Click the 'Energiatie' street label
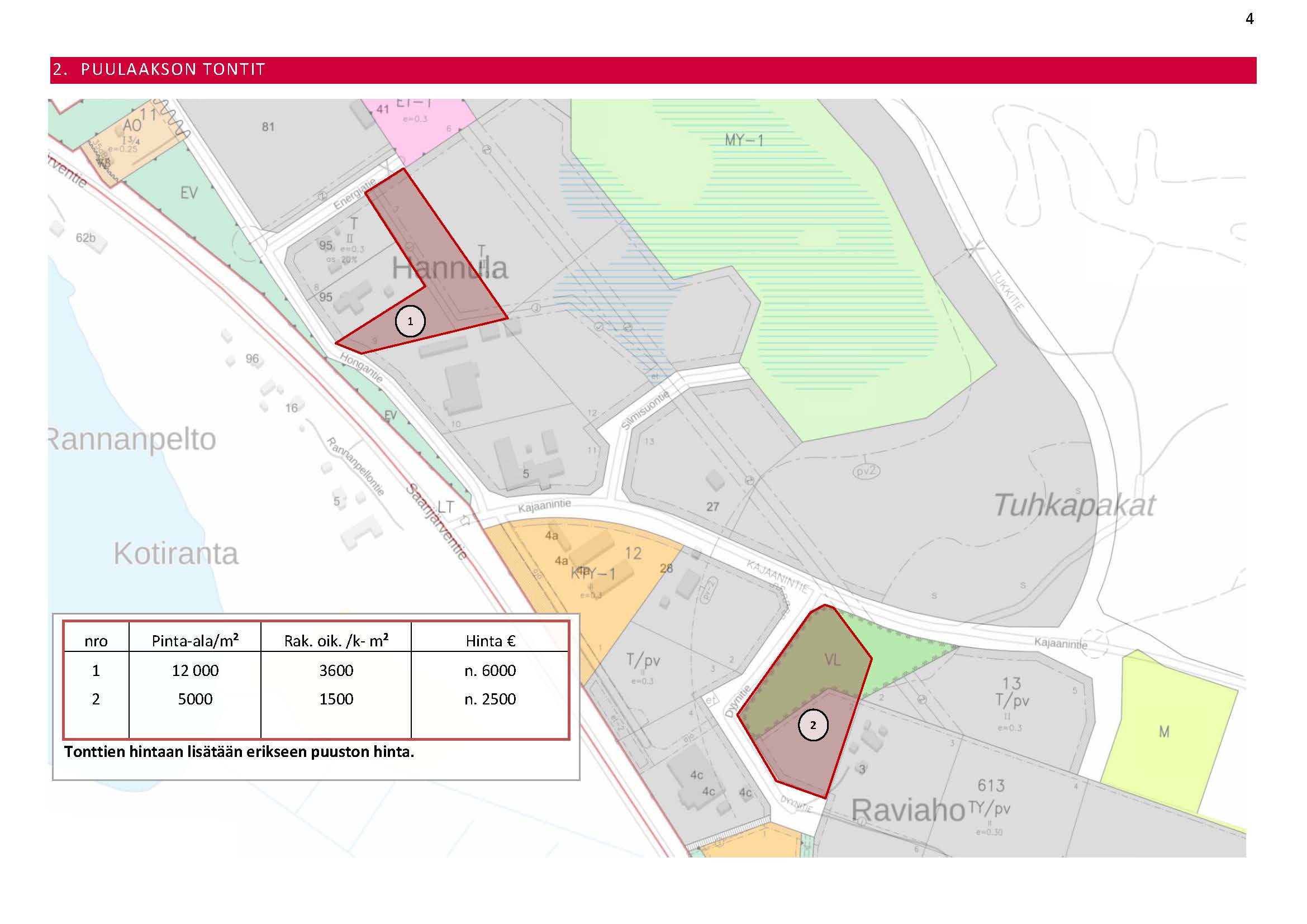This screenshot has width=1307, height=924. 355,193
